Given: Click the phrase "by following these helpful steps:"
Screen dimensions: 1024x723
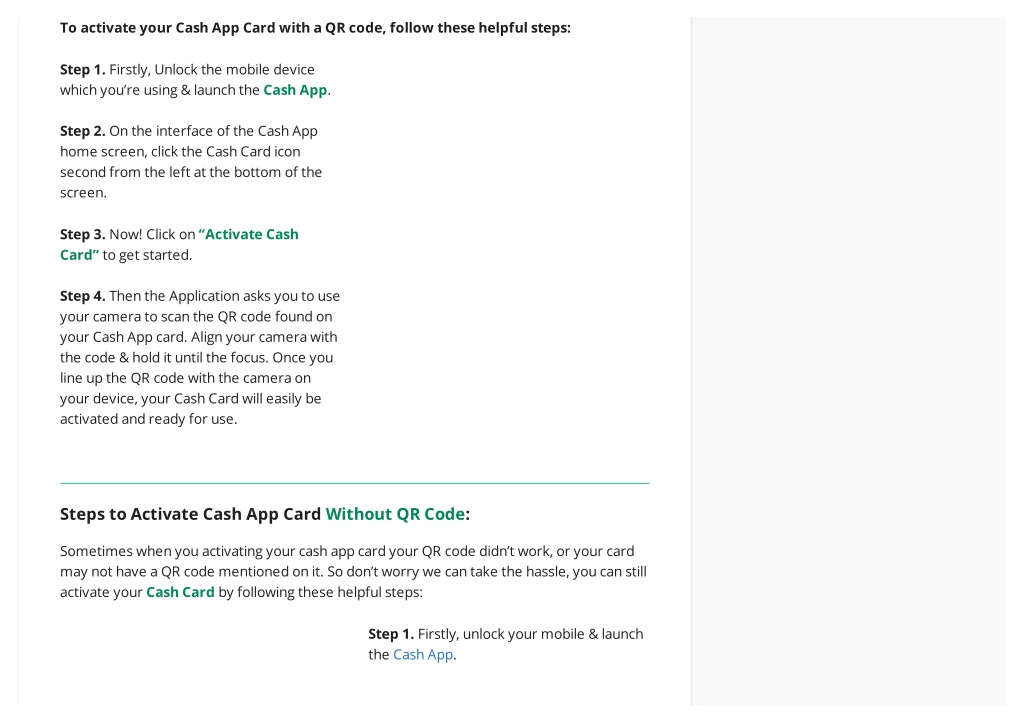Looking at the screenshot, I should [x=321, y=592].
